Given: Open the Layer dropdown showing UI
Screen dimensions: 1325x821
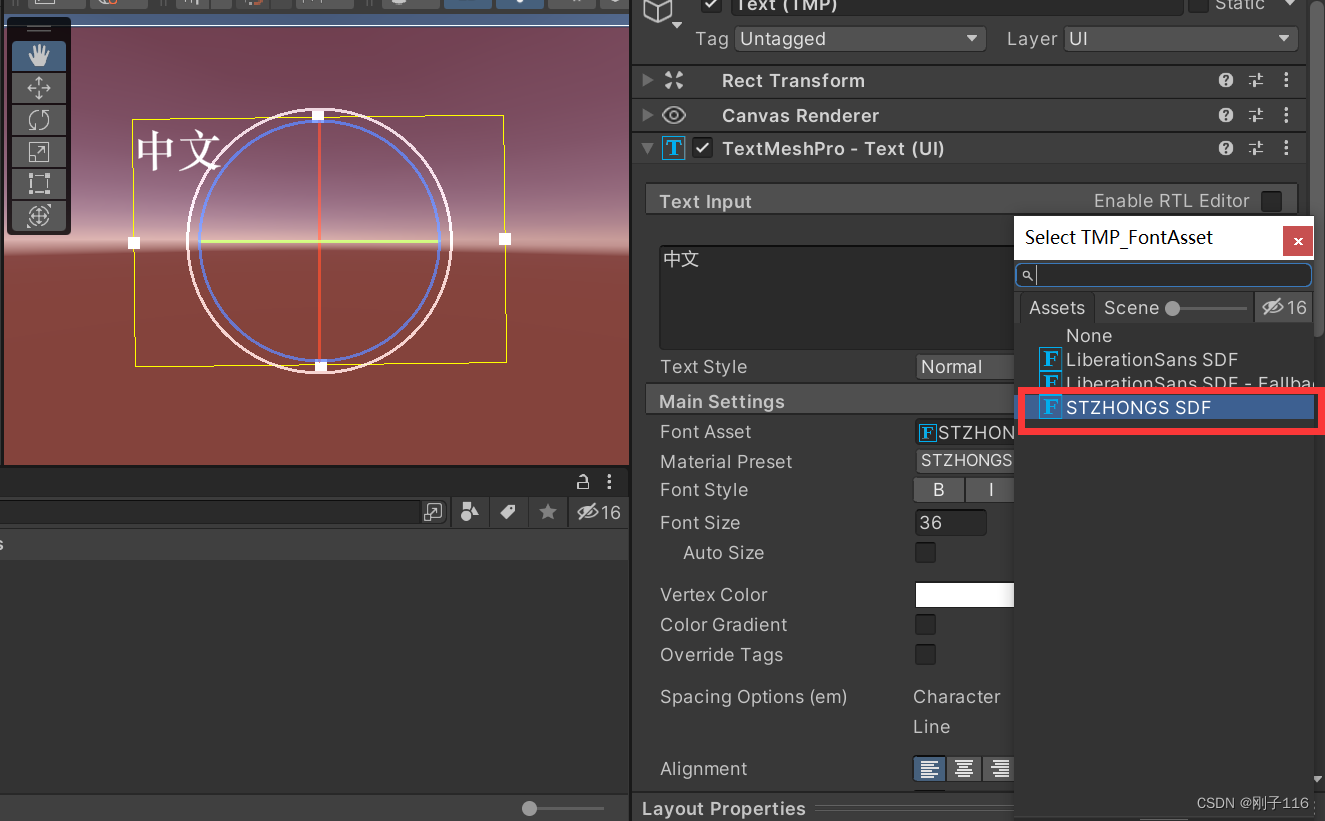Looking at the screenshot, I should 1181,39.
